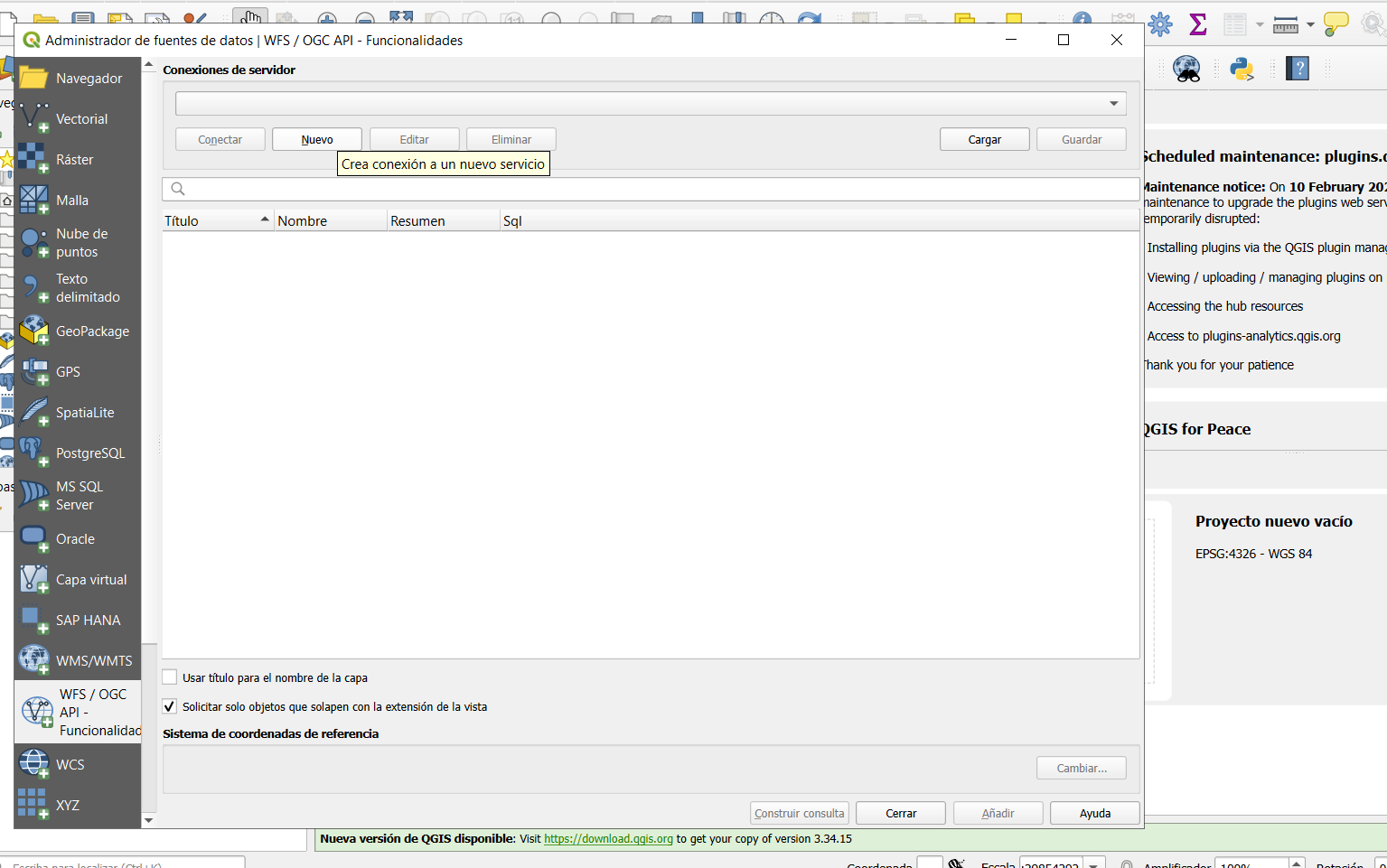Click inside the layer search filter field
The image size is (1387, 868).
coord(651,189)
